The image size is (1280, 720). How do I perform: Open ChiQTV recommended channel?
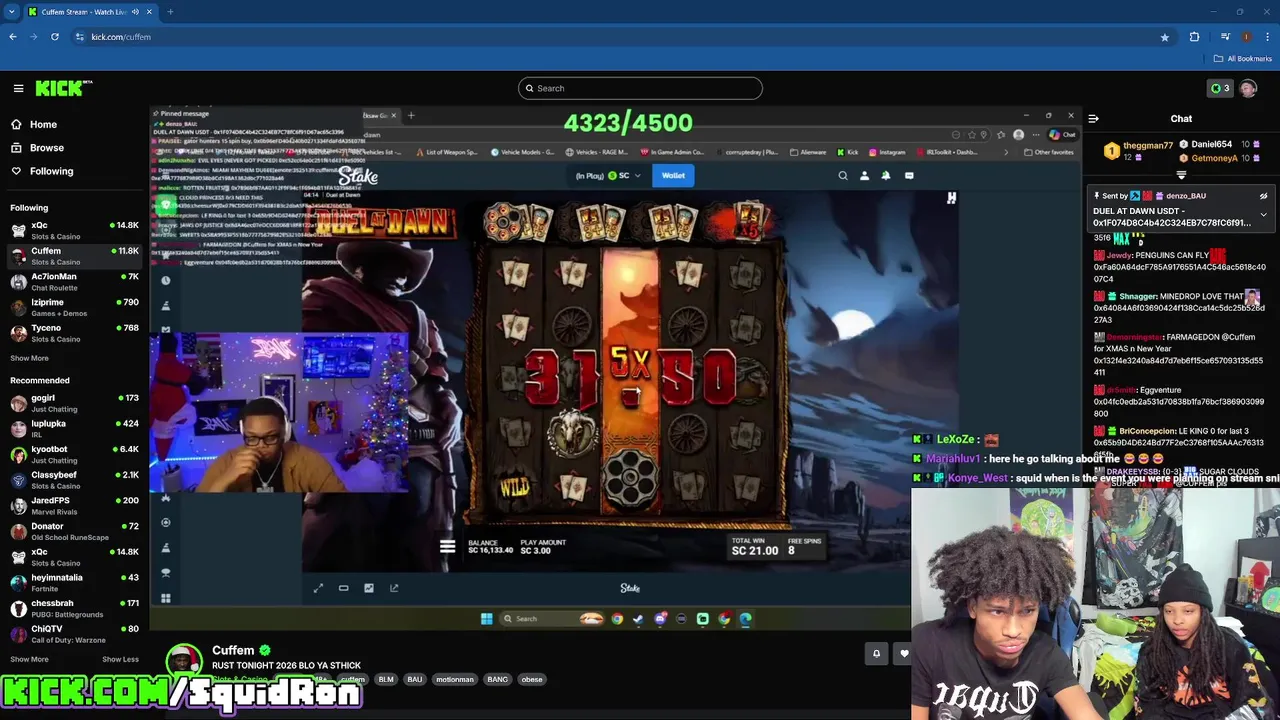click(x=75, y=634)
